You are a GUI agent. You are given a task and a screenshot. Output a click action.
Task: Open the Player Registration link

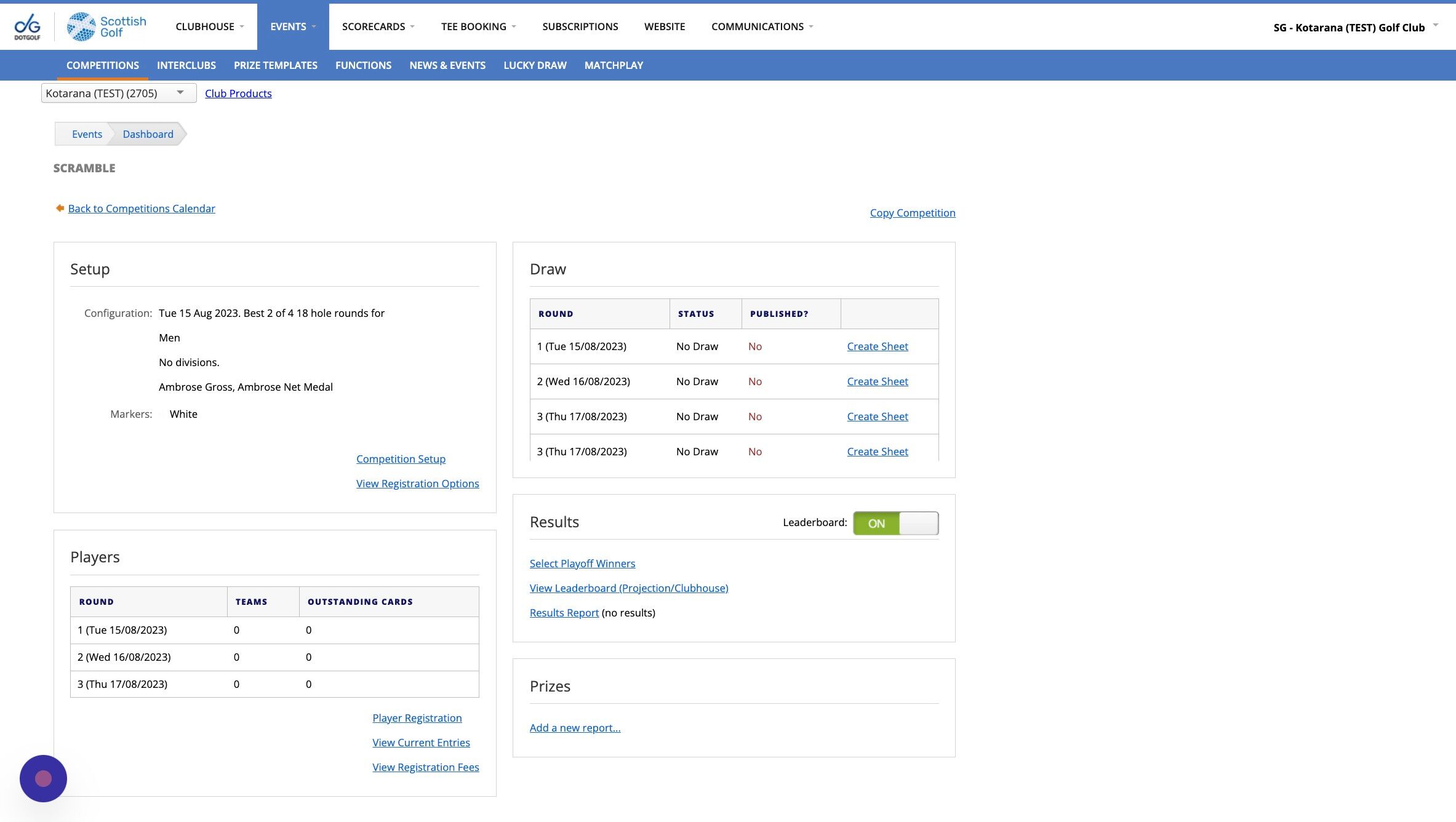[x=417, y=717]
